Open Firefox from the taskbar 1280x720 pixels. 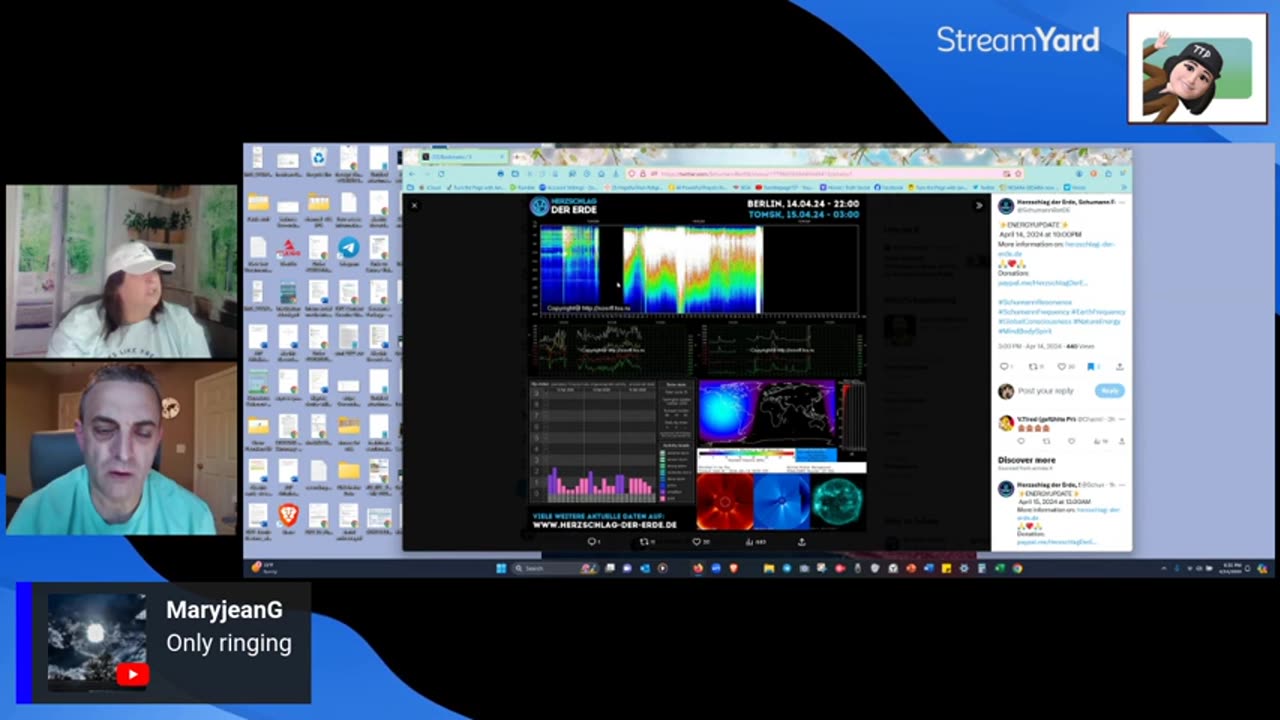coord(698,568)
